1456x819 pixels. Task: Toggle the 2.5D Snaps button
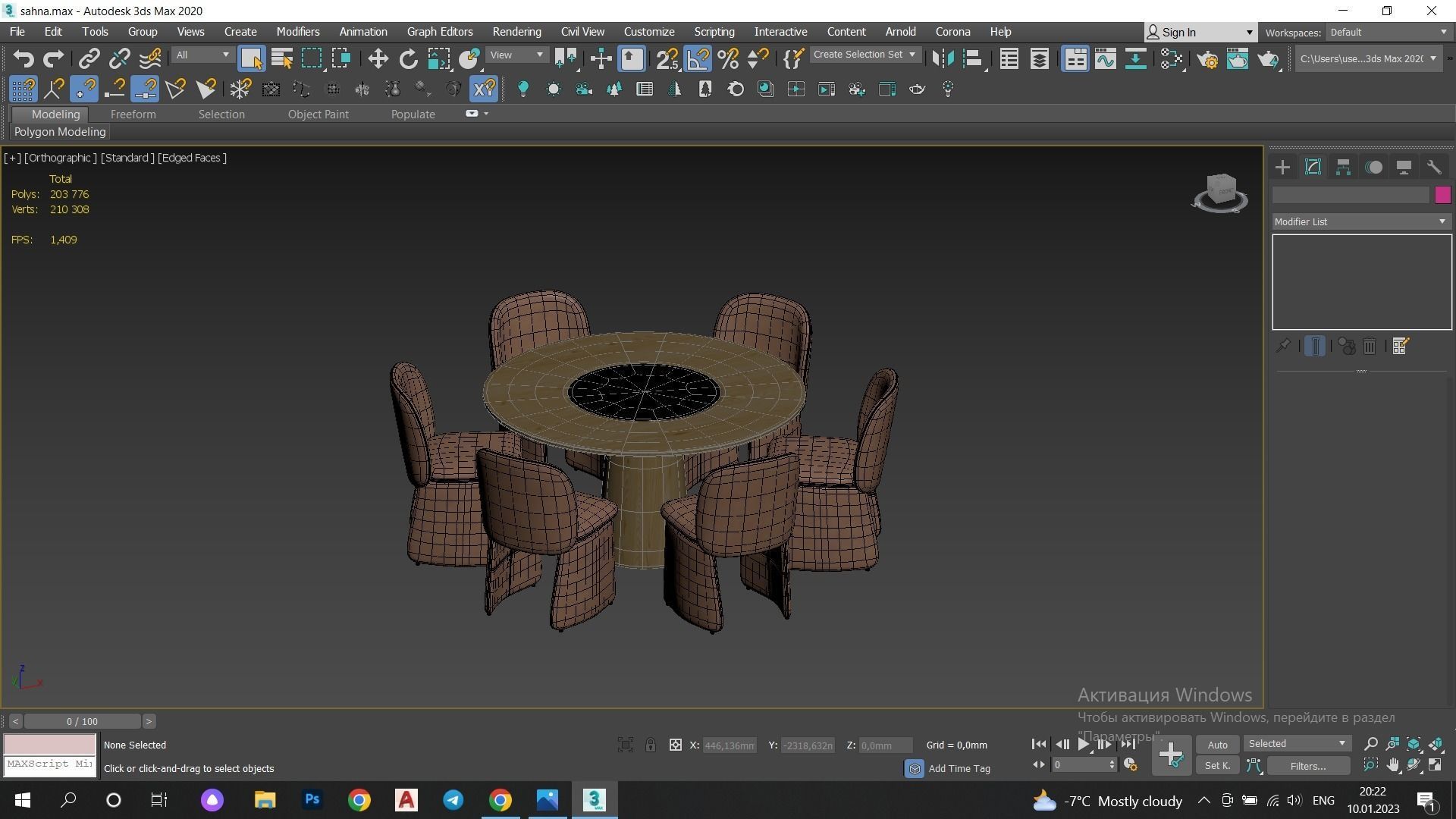tap(667, 58)
